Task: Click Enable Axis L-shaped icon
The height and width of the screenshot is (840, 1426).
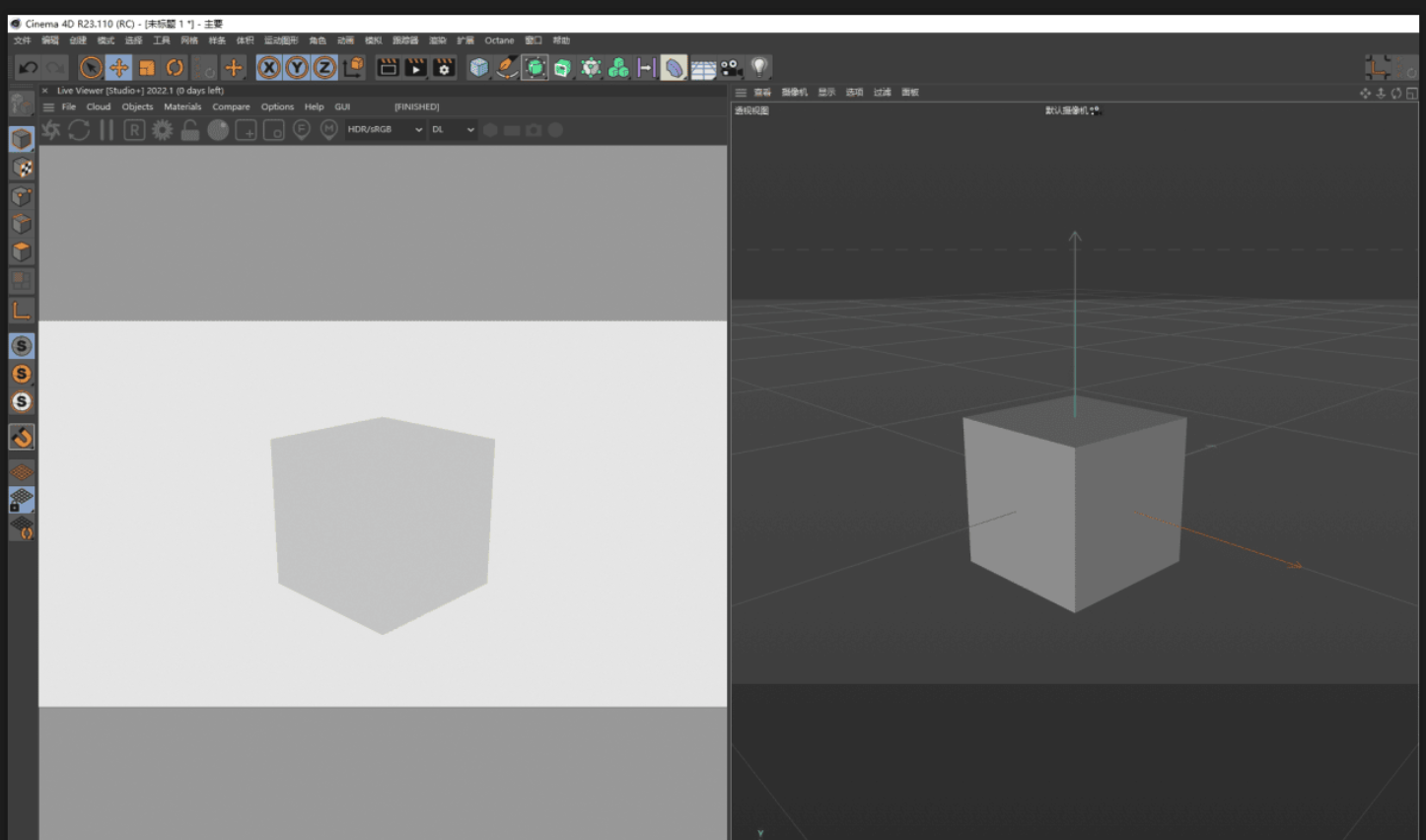Action: [x=22, y=311]
